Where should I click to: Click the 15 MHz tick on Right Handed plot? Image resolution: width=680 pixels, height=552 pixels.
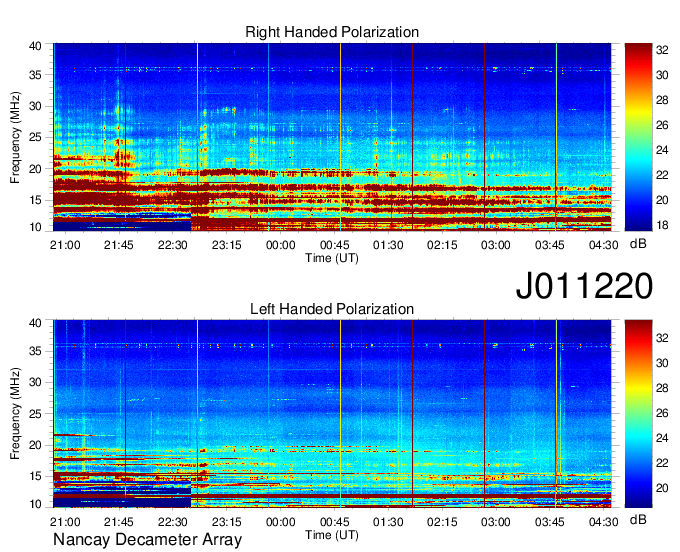(35, 200)
